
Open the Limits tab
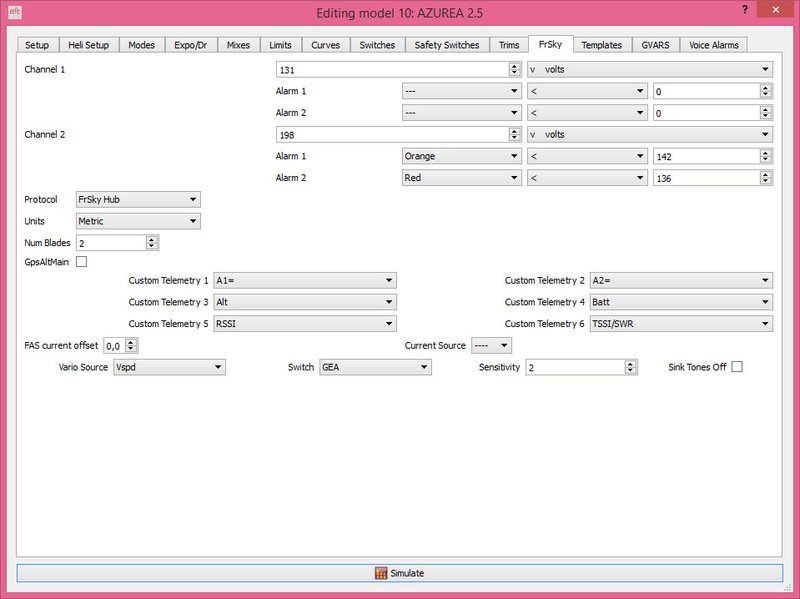281,45
